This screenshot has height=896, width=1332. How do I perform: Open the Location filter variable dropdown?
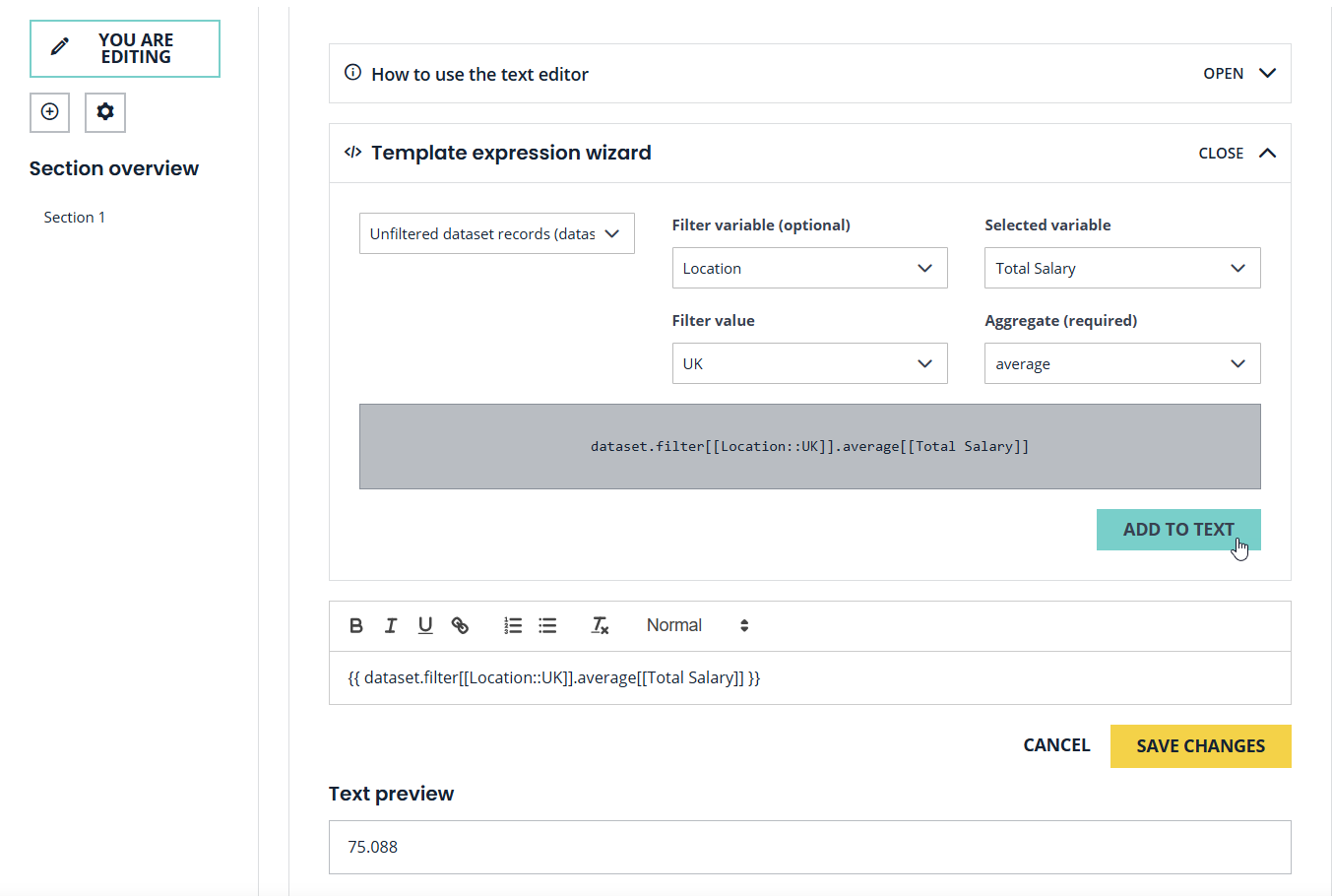[x=809, y=268]
